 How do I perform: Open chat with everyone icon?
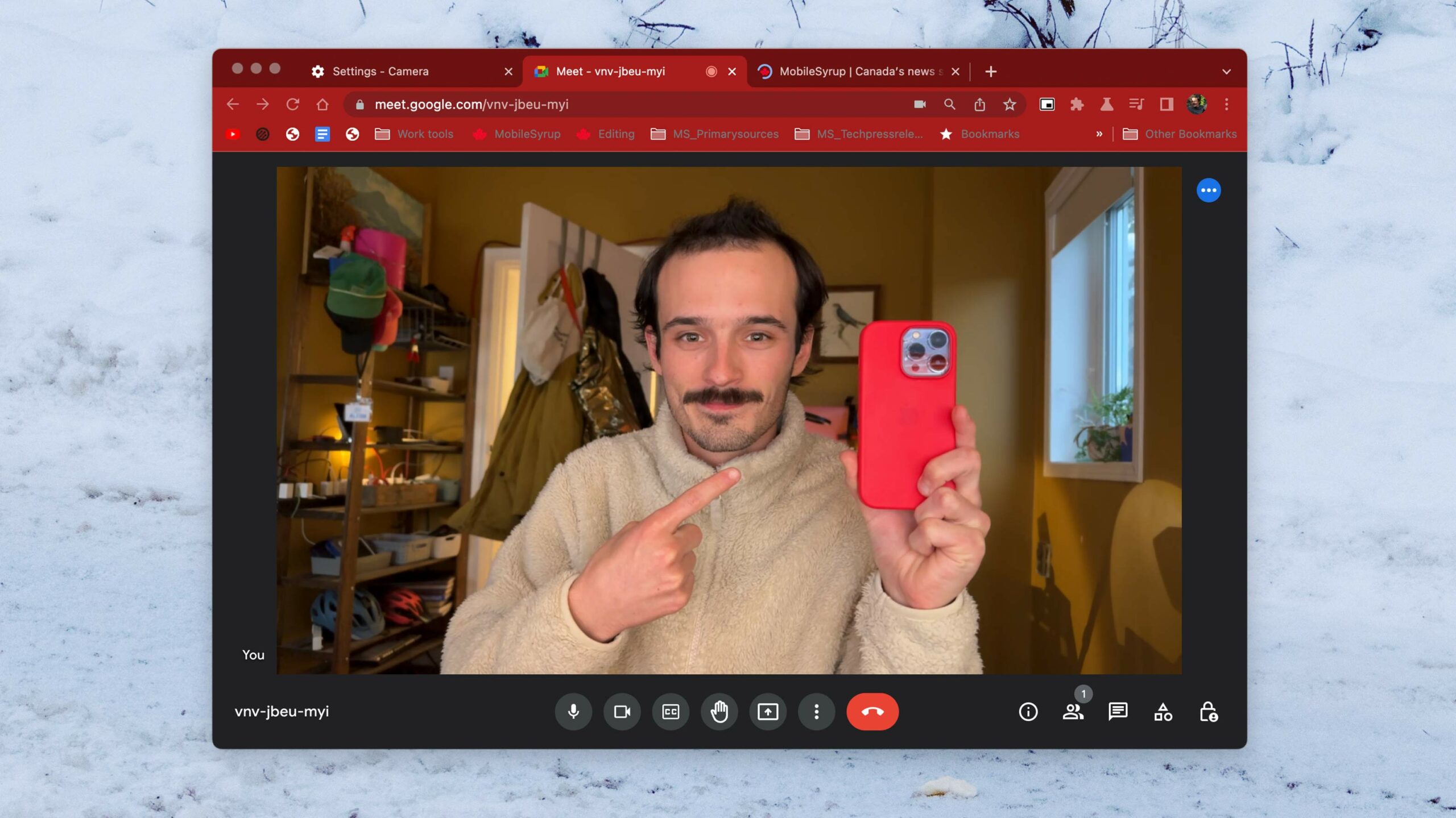(x=1118, y=711)
